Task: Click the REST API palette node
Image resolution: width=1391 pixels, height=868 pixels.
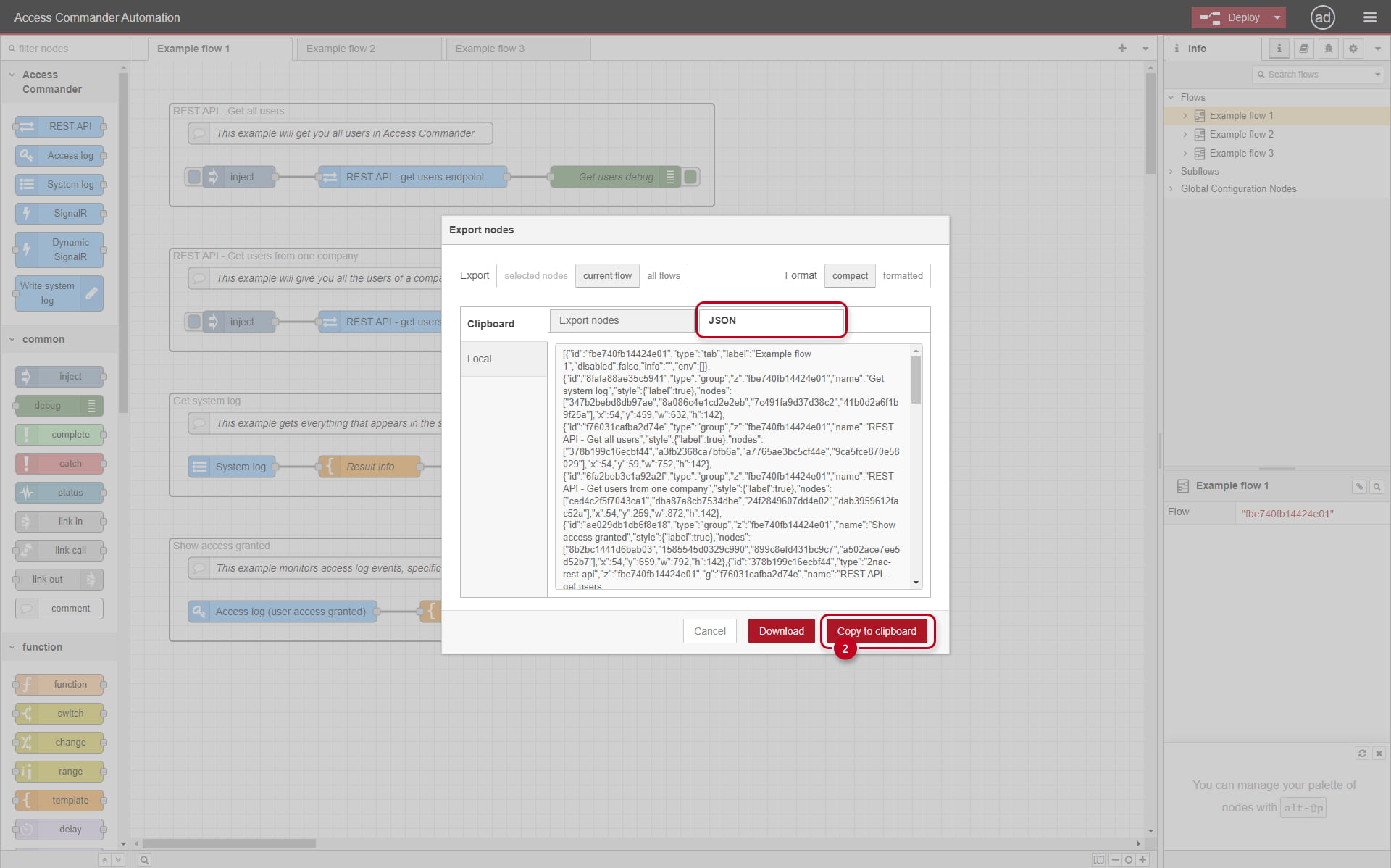Action: [59, 126]
